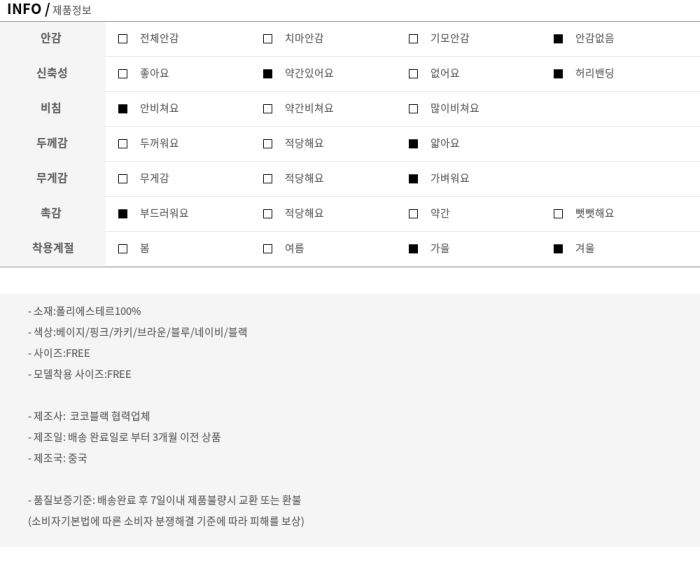Toggle the 가벼워요 weight checkbox
This screenshot has width=700, height=574.
(413, 179)
